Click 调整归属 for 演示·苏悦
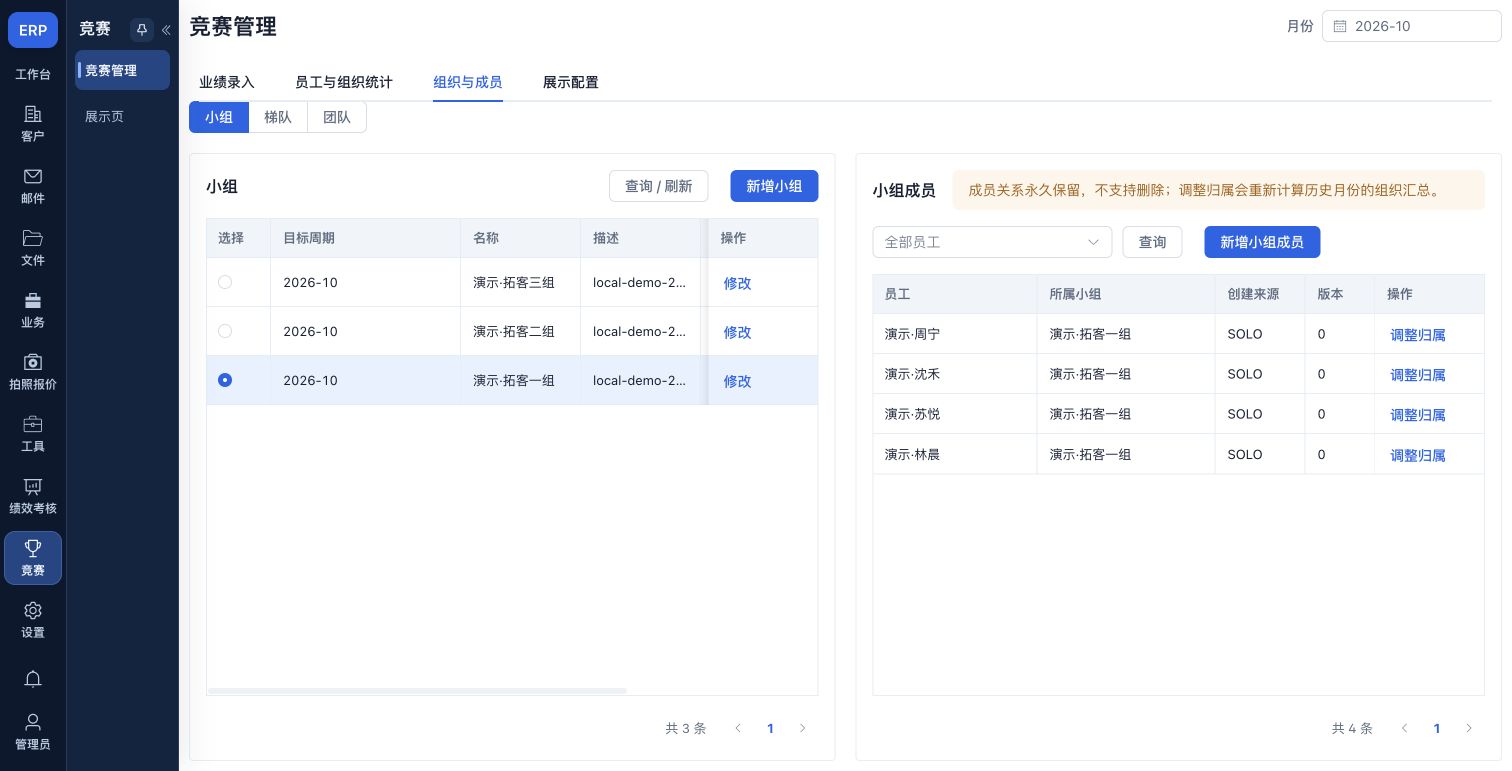The image size is (1512, 771). coord(1418,415)
